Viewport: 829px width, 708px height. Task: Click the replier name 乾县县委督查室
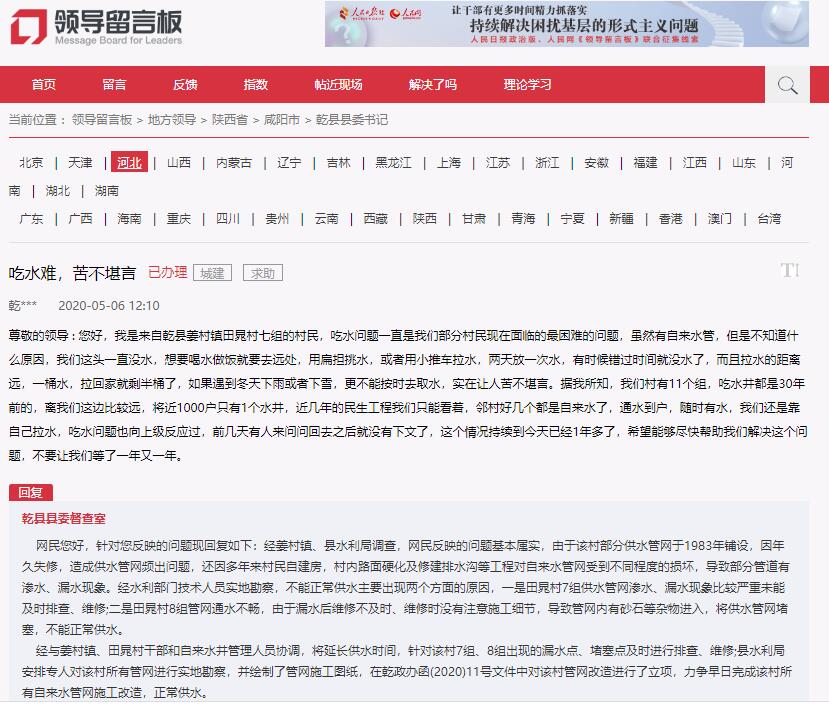63,519
